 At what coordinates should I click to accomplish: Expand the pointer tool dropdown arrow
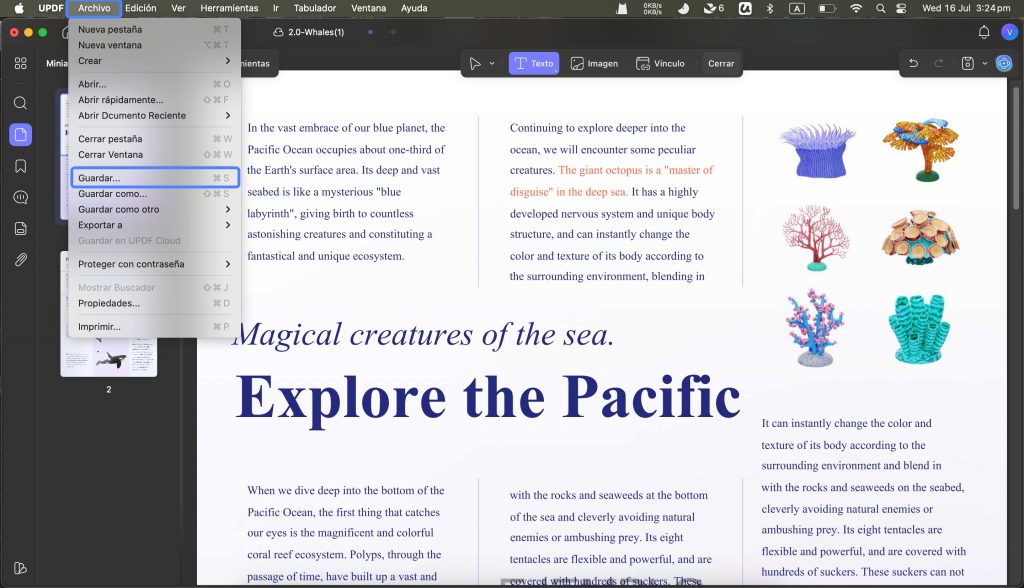point(492,63)
